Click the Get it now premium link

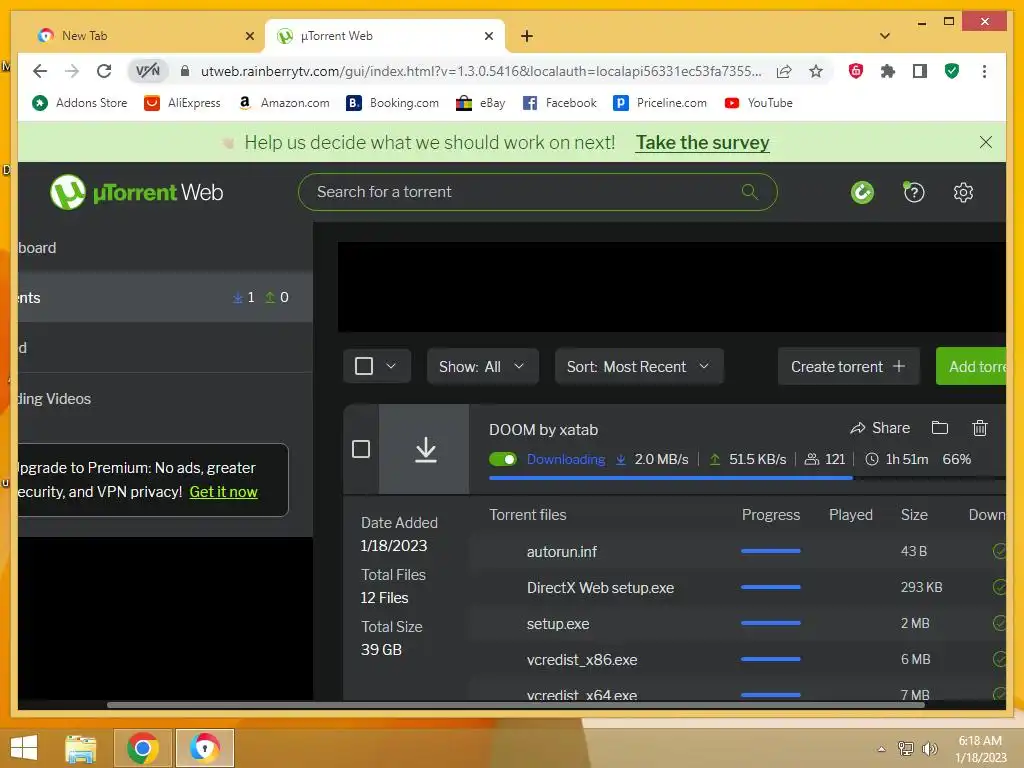pos(223,492)
